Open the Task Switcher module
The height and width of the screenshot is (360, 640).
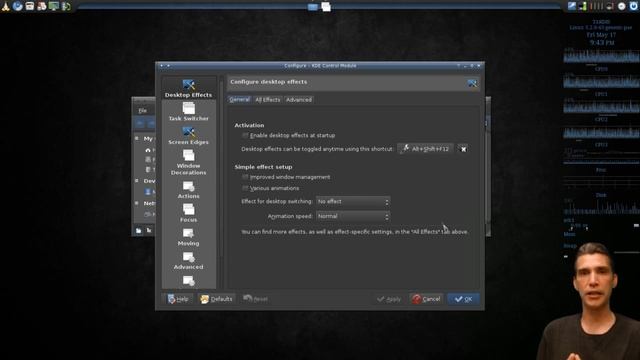point(188,112)
